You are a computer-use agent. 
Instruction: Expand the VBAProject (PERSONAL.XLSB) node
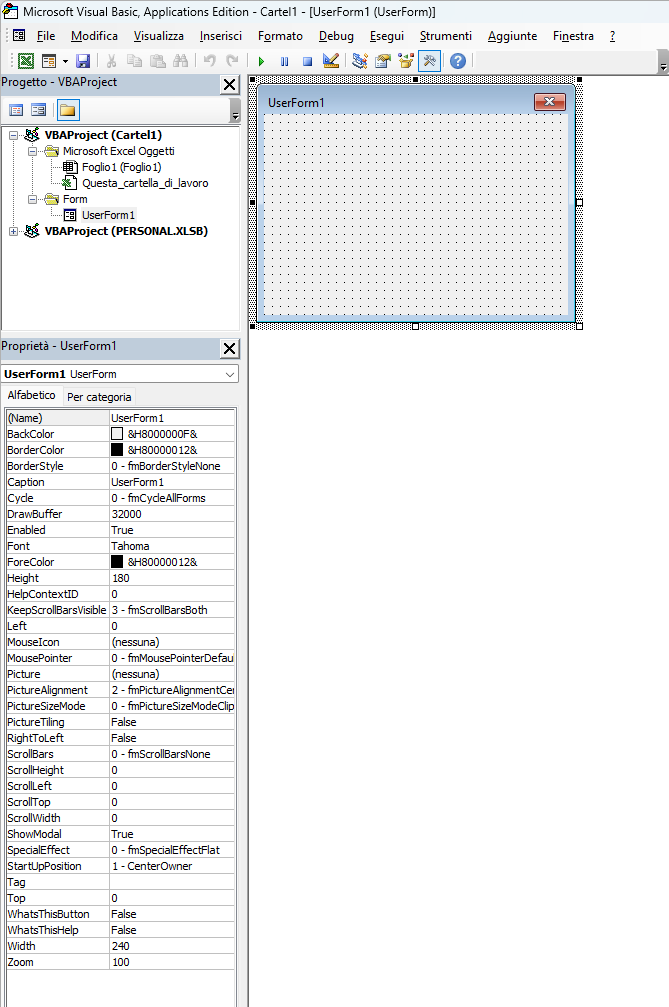tap(13, 231)
